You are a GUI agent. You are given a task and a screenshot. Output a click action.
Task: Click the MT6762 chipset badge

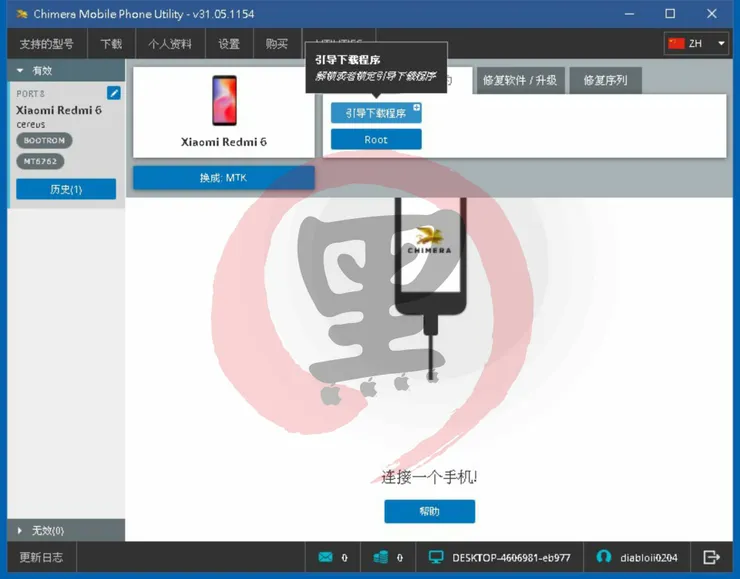click(x=40, y=161)
